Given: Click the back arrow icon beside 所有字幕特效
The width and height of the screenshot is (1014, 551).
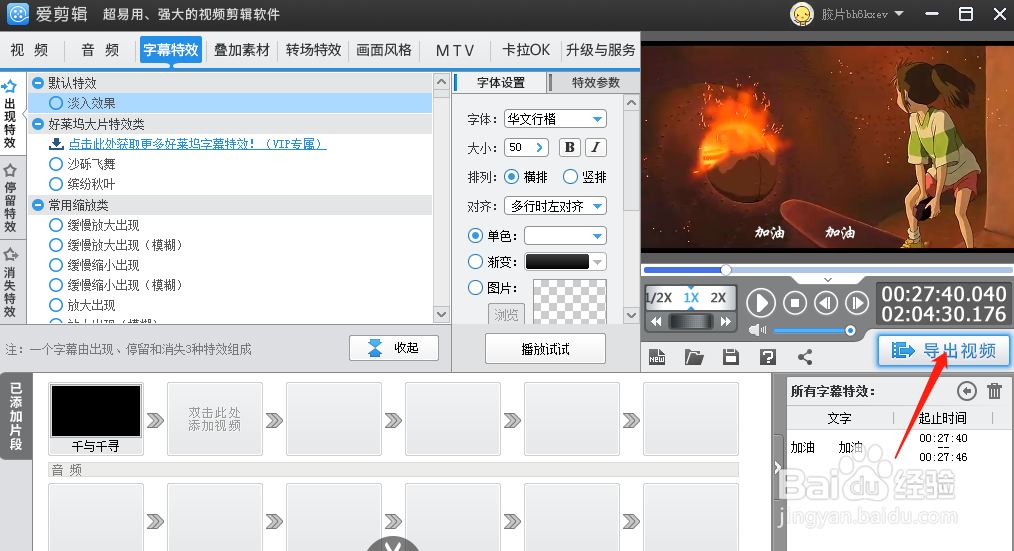Looking at the screenshot, I should click(967, 391).
